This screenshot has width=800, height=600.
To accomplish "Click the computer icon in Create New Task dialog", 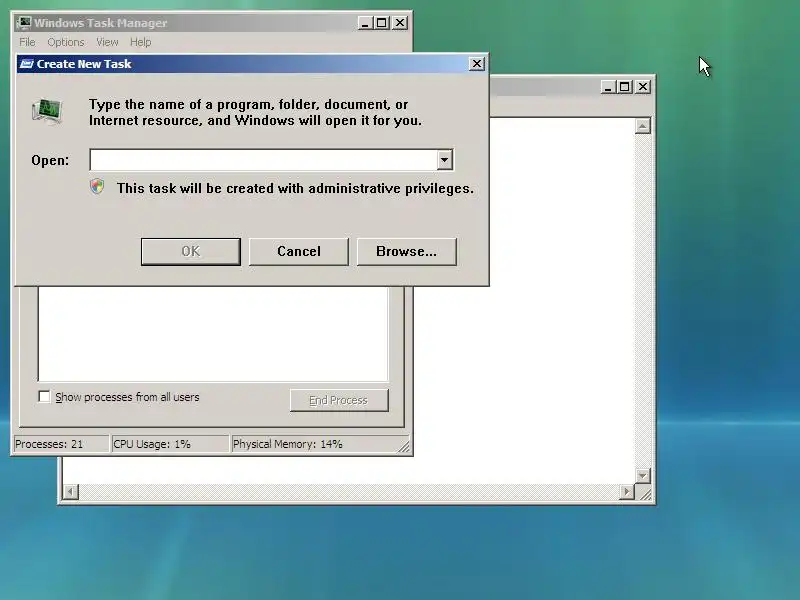I will tap(47, 111).
